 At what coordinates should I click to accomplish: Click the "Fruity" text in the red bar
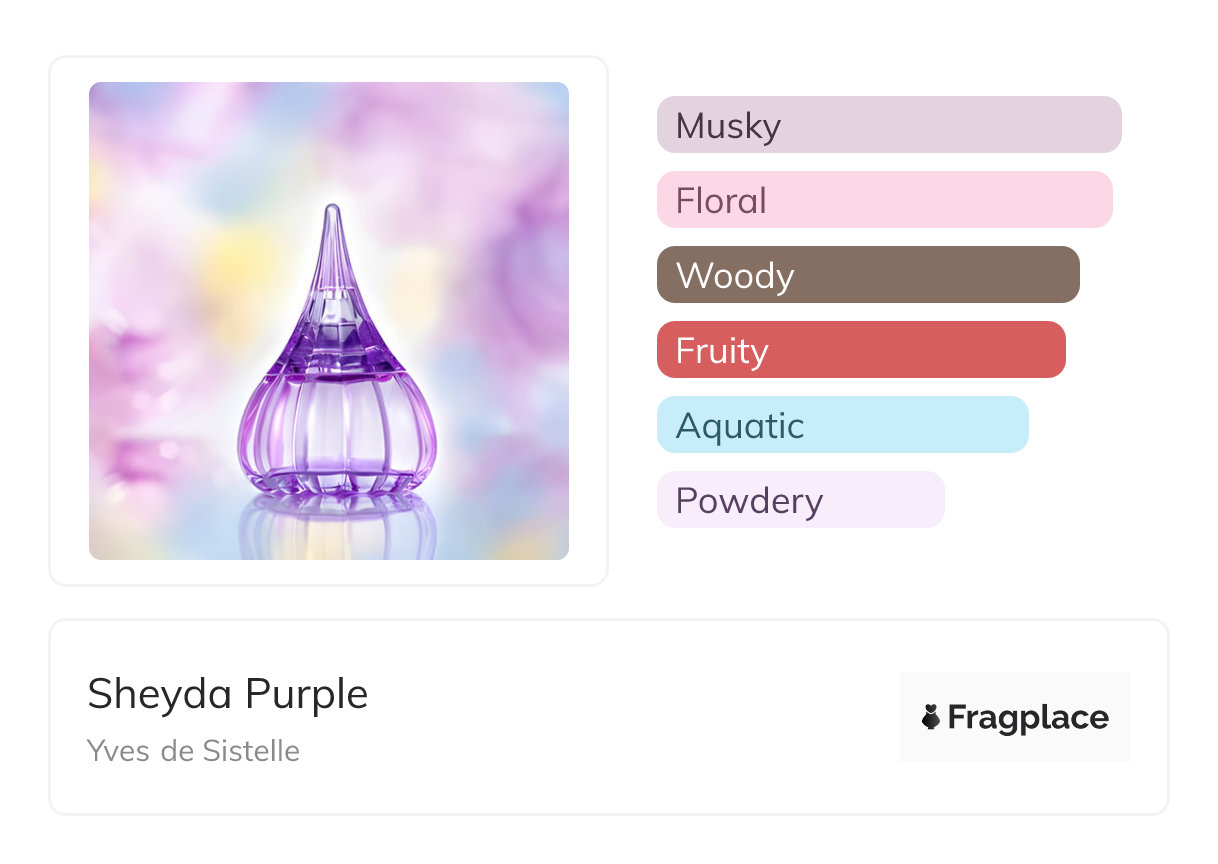pyautogui.click(x=722, y=351)
